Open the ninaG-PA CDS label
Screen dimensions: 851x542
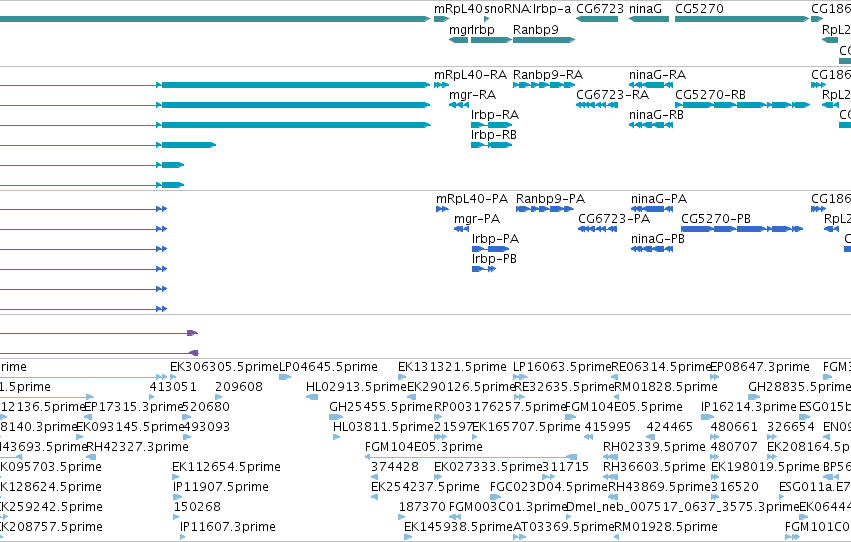659,199
